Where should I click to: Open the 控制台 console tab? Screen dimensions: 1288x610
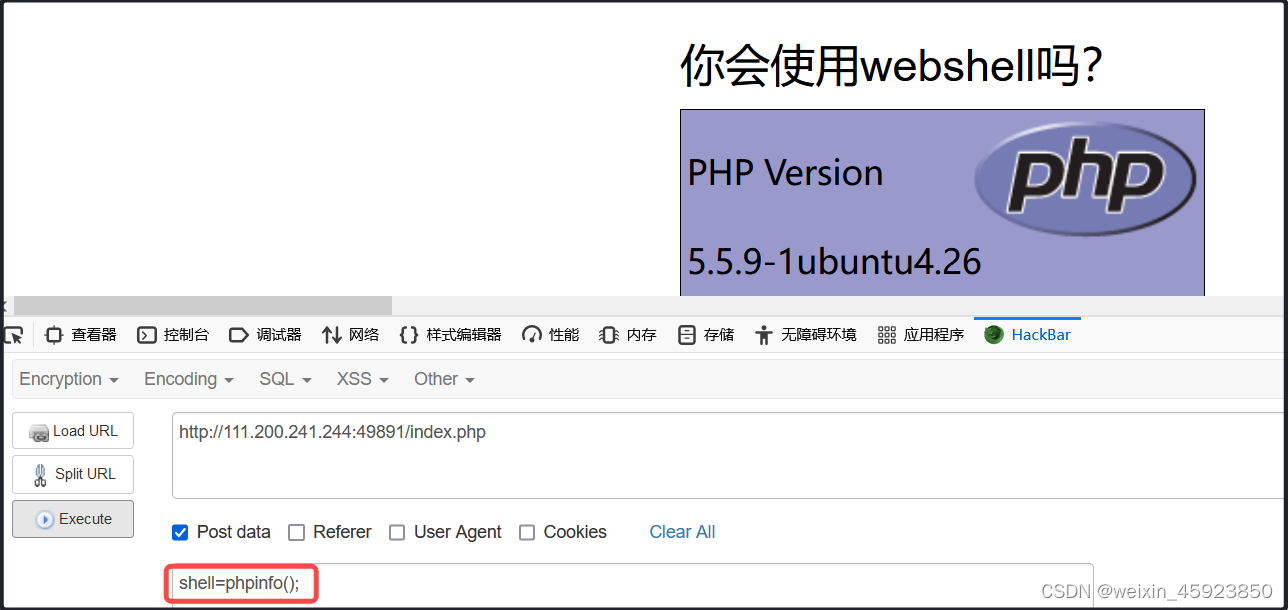point(173,335)
